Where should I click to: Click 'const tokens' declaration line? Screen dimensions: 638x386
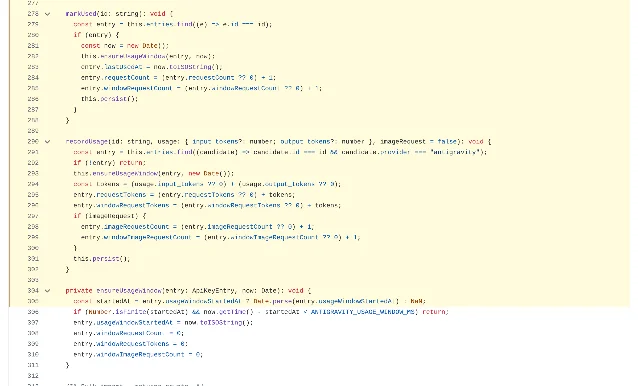click(207, 184)
